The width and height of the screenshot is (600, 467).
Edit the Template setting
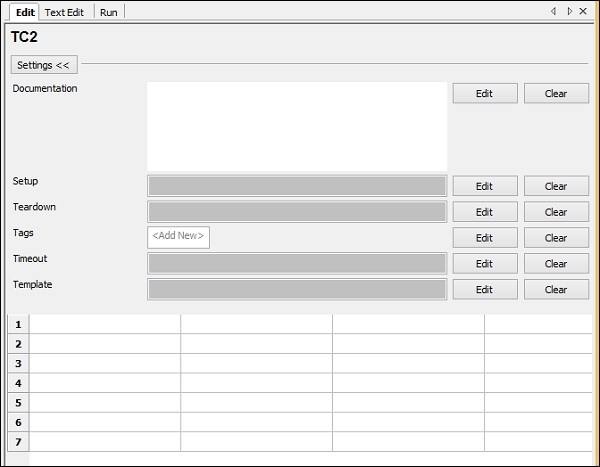[x=485, y=290]
